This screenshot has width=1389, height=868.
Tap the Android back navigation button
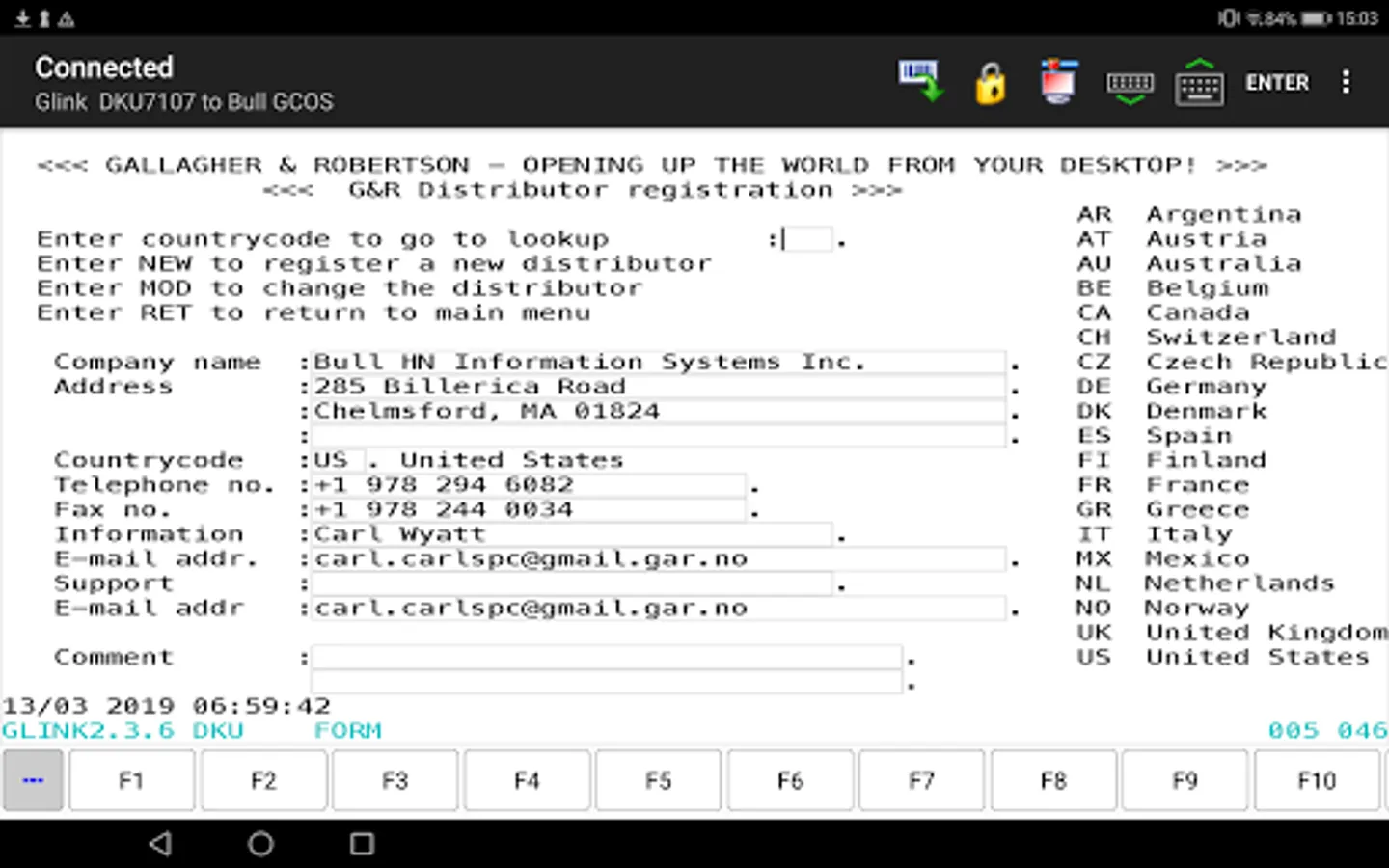[x=161, y=844]
